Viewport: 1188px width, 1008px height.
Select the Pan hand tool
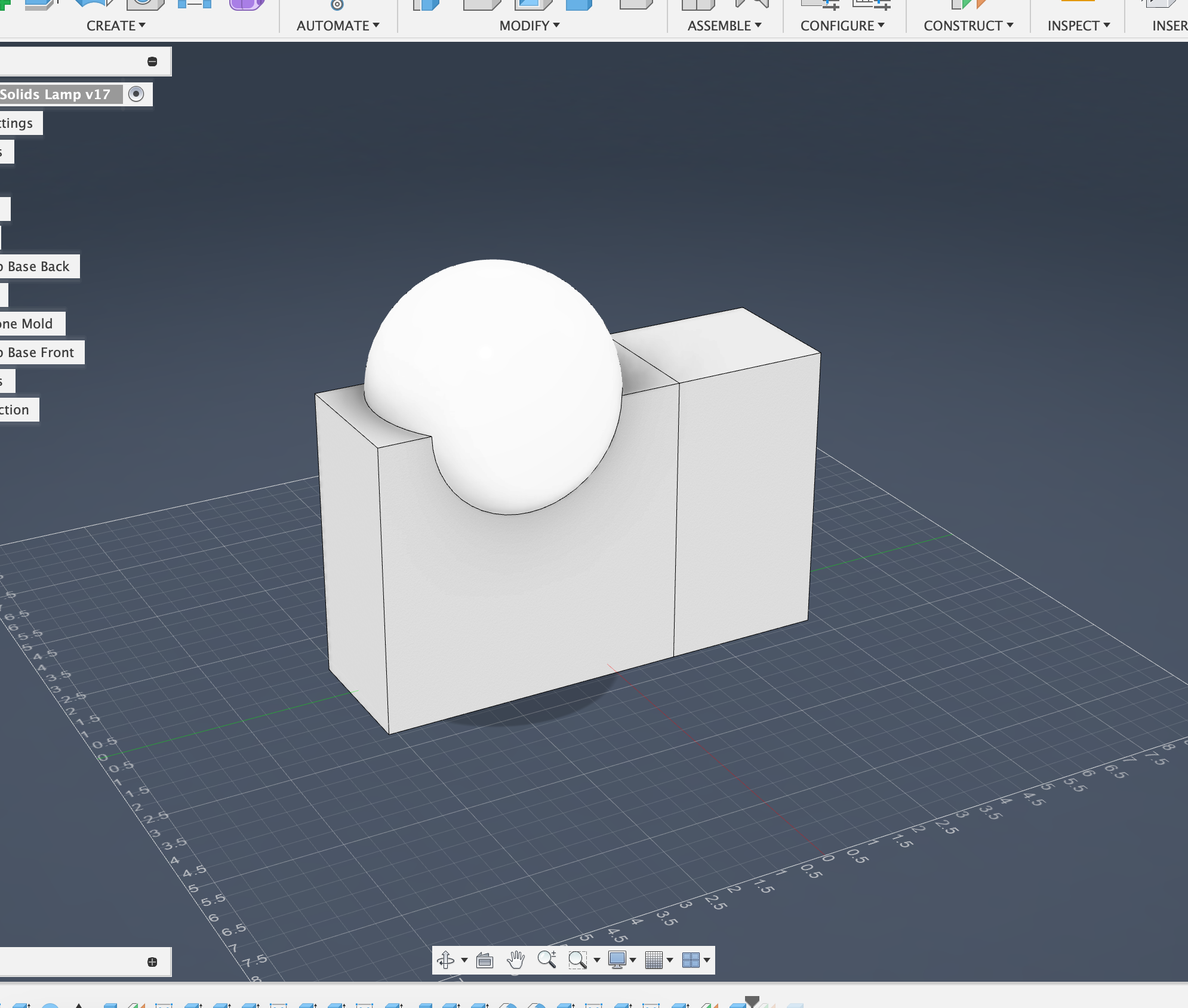tap(516, 960)
